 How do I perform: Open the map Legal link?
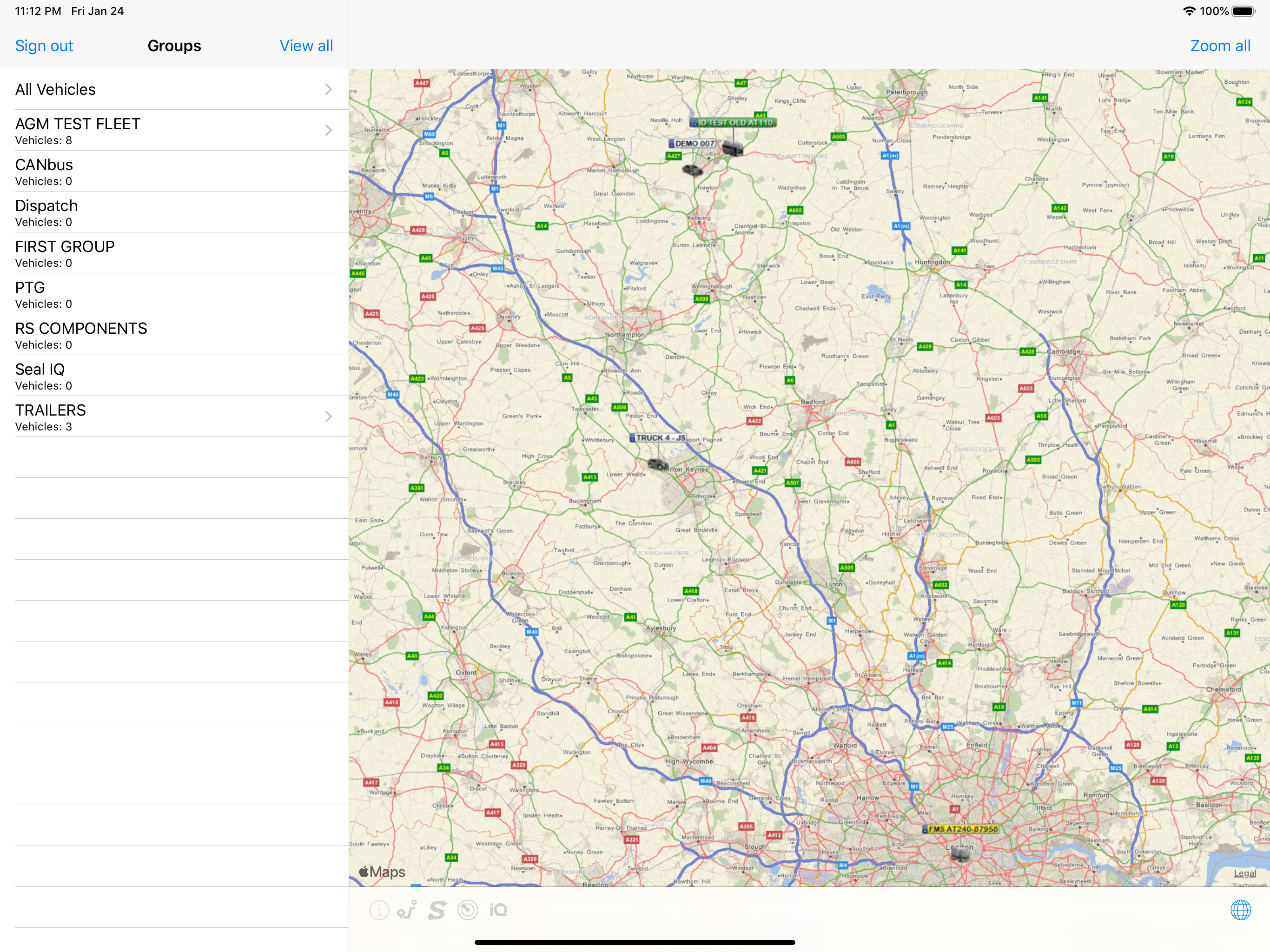point(1245,873)
